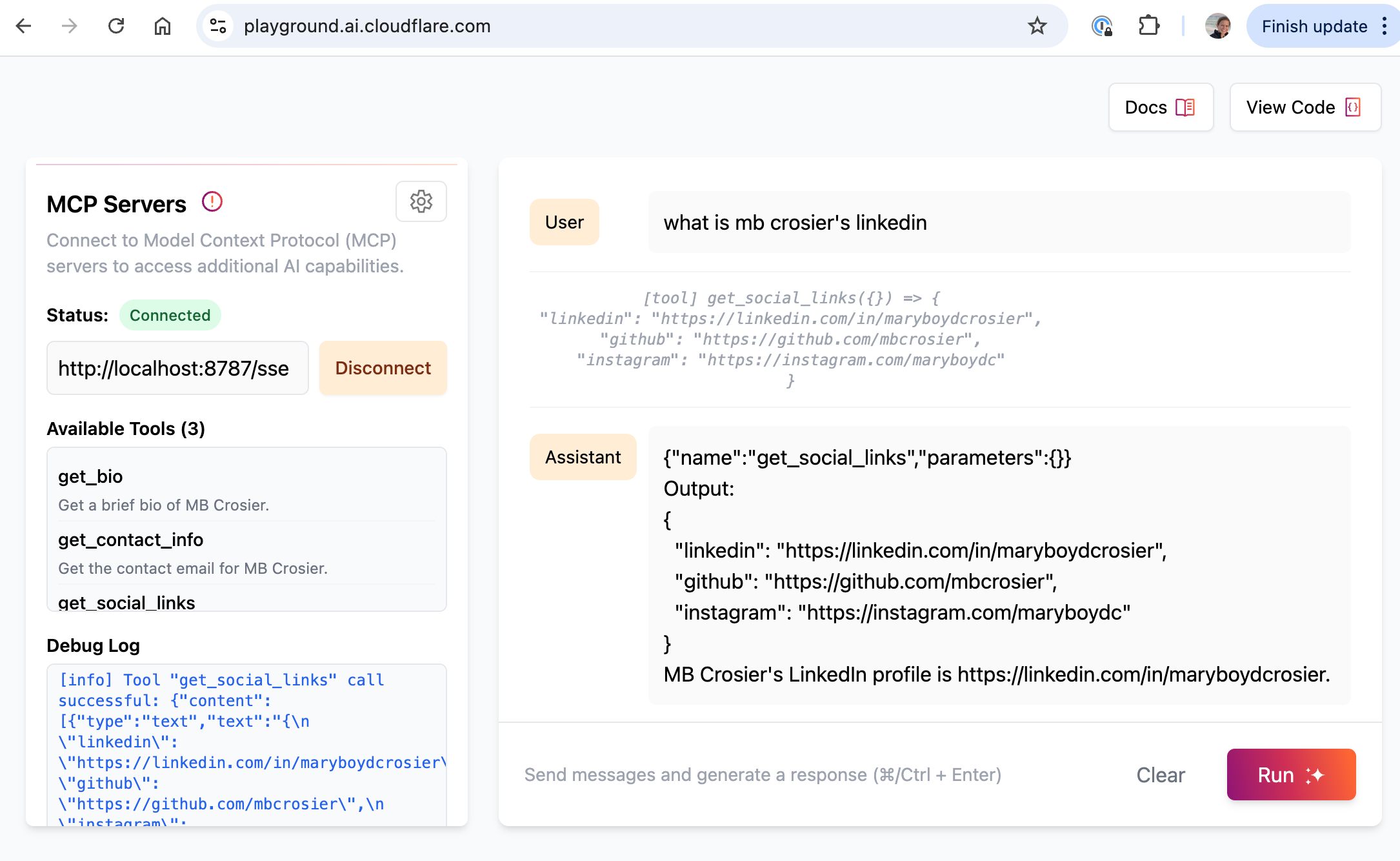Open the Docs link
Viewport: 1400px width, 861px height.
pos(1160,107)
